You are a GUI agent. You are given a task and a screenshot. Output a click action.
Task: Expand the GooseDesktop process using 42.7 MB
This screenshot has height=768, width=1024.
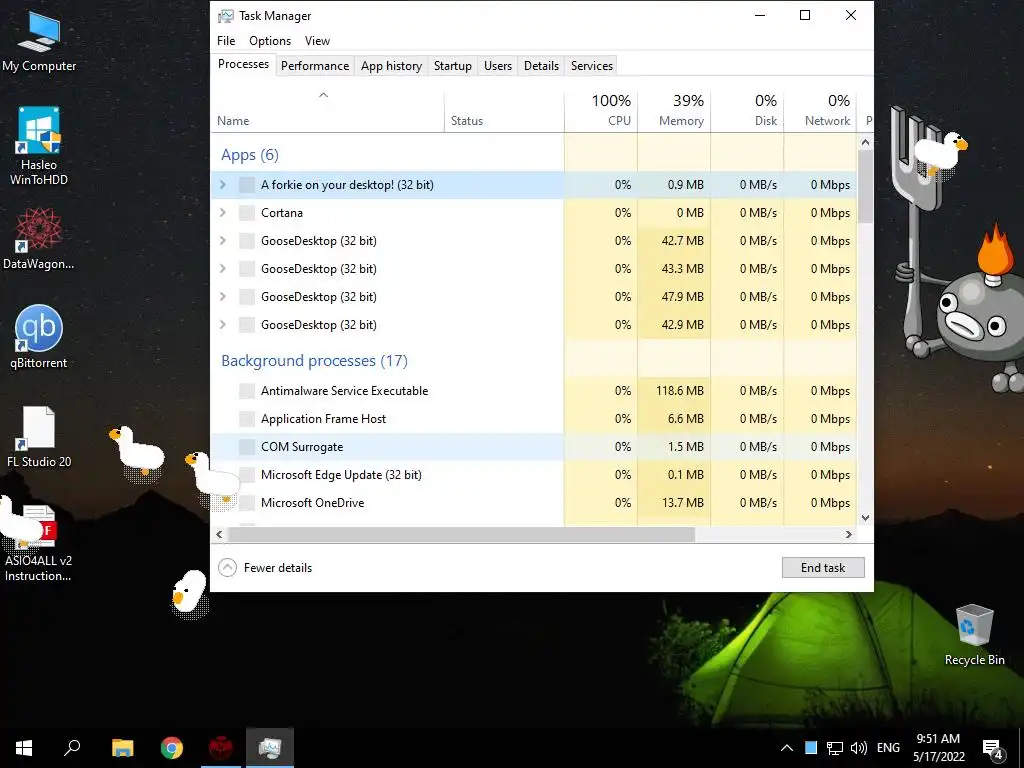223,241
